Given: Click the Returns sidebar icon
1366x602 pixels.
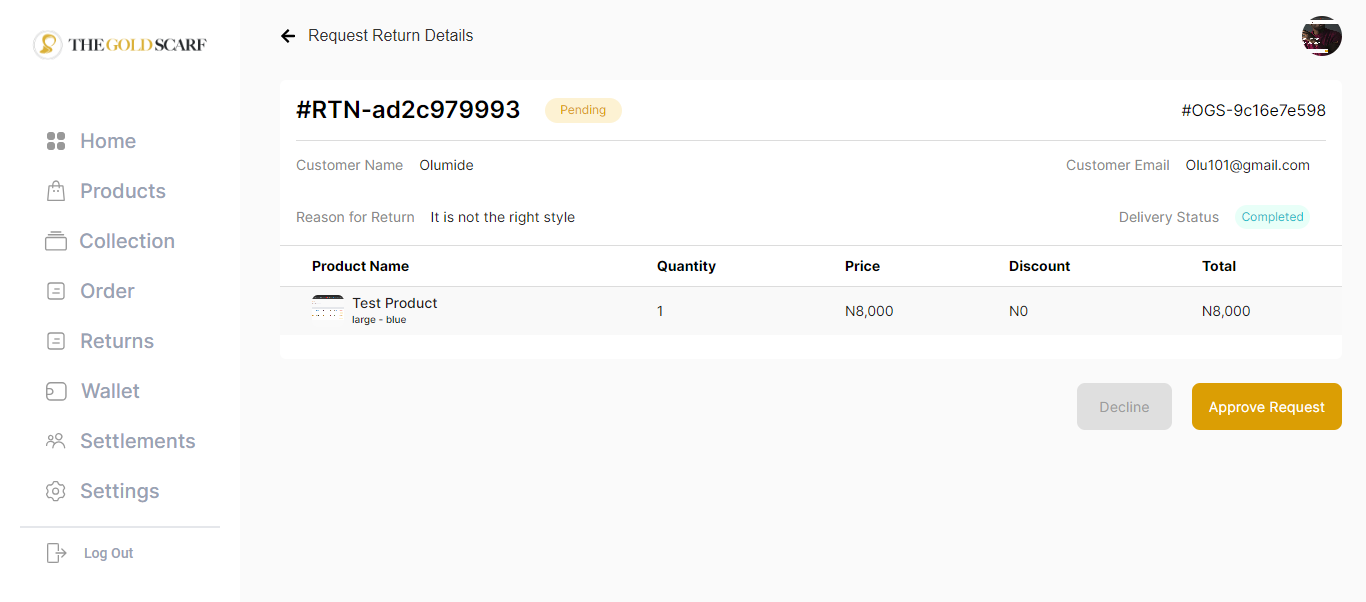Looking at the screenshot, I should (x=56, y=341).
